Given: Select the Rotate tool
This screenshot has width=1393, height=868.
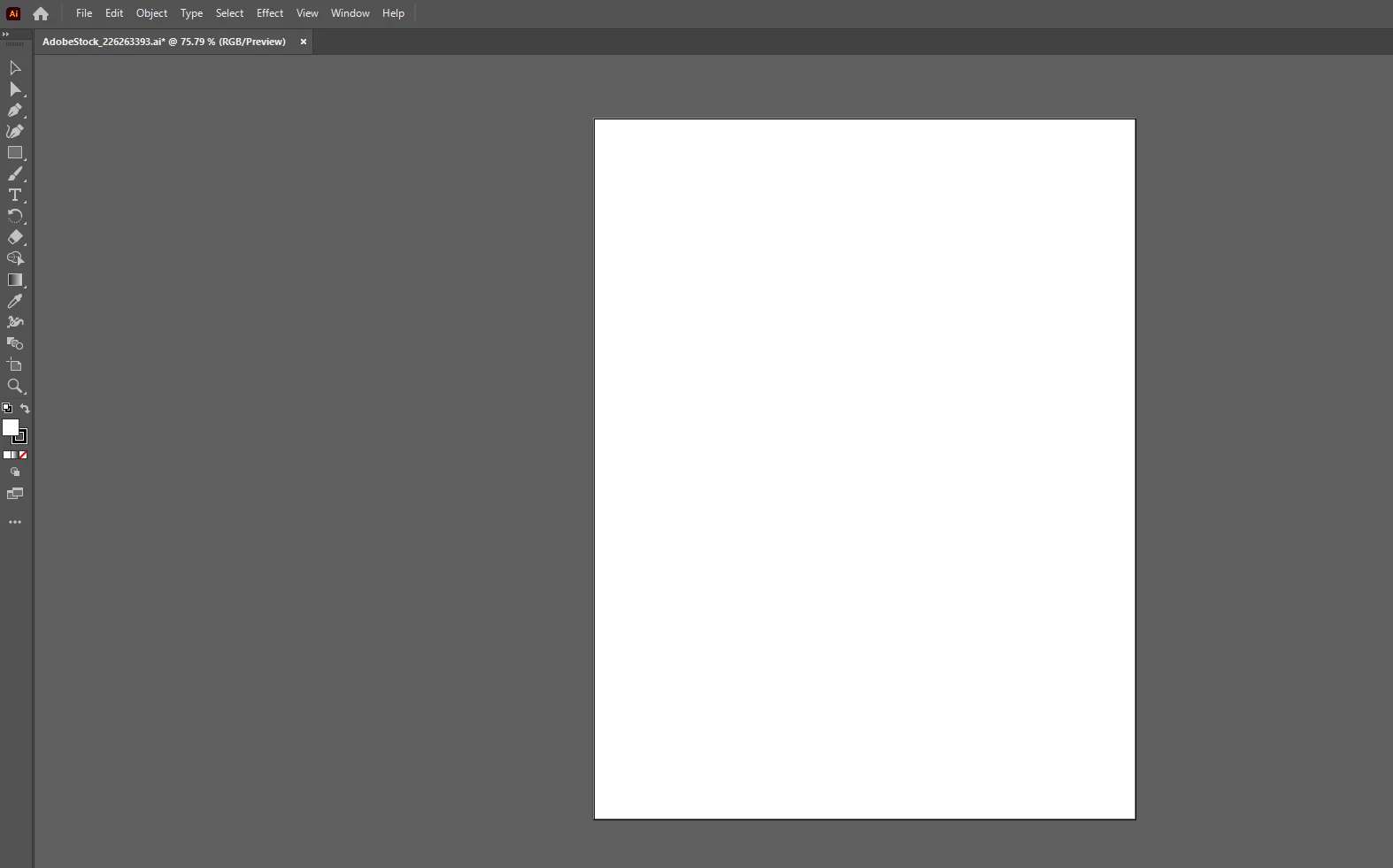Looking at the screenshot, I should pyautogui.click(x=15, y=217).
